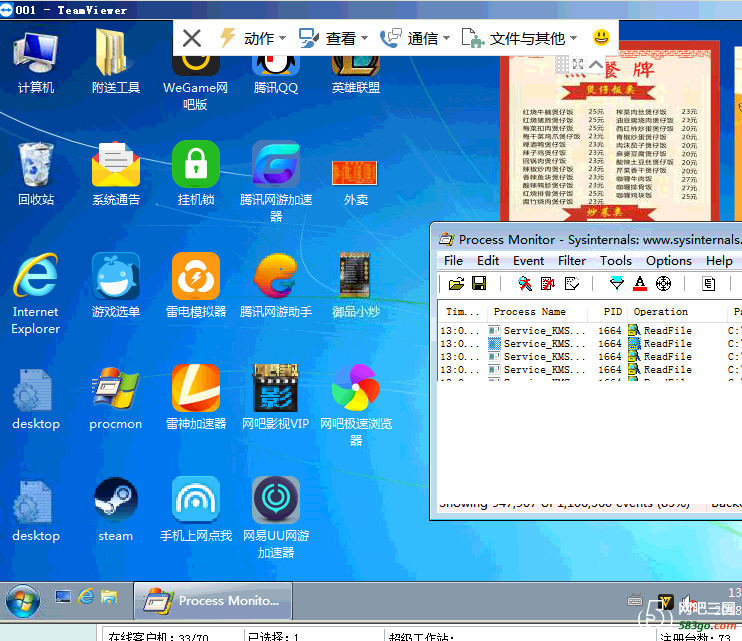Click the Process Monitor taskbar button
The height and width of the screenshot is (641, 742).
(x=213, y=601)
